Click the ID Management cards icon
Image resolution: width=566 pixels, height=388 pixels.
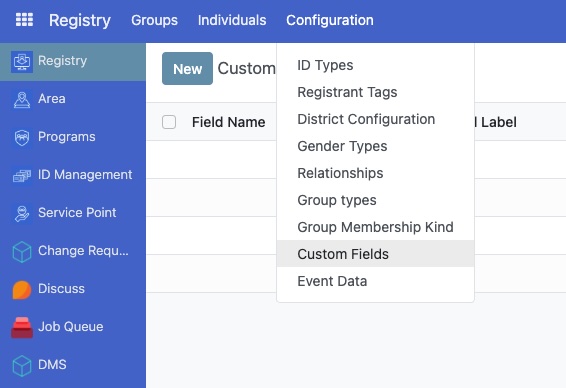22,176
